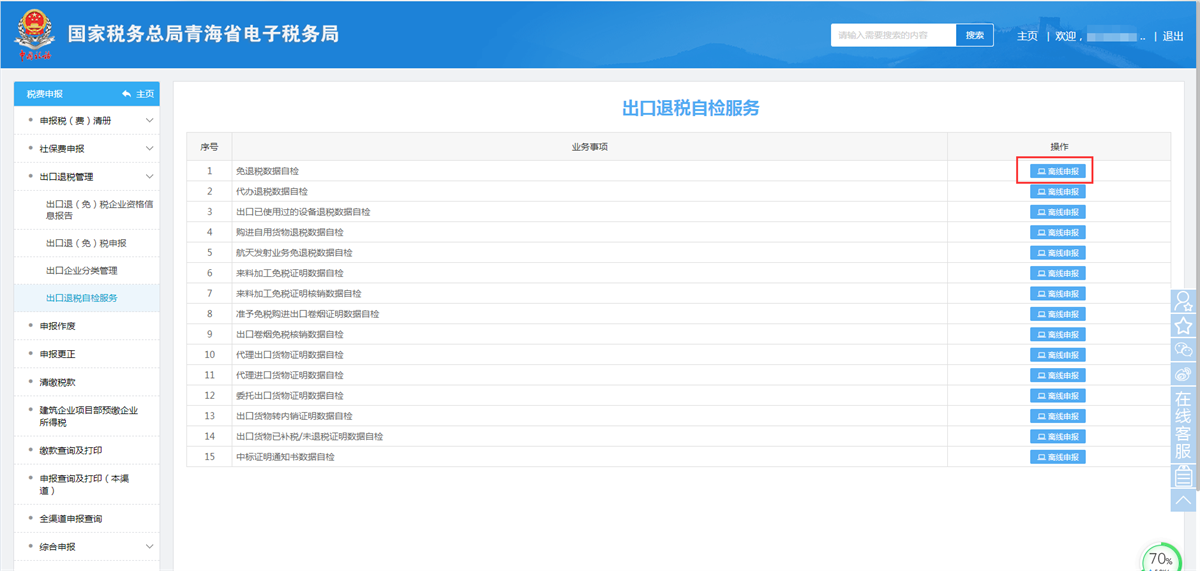Open 出口企业分类管理 sidebar item
The width and height of the screenshot is (1200, 571).
click(x=88, y=271)
